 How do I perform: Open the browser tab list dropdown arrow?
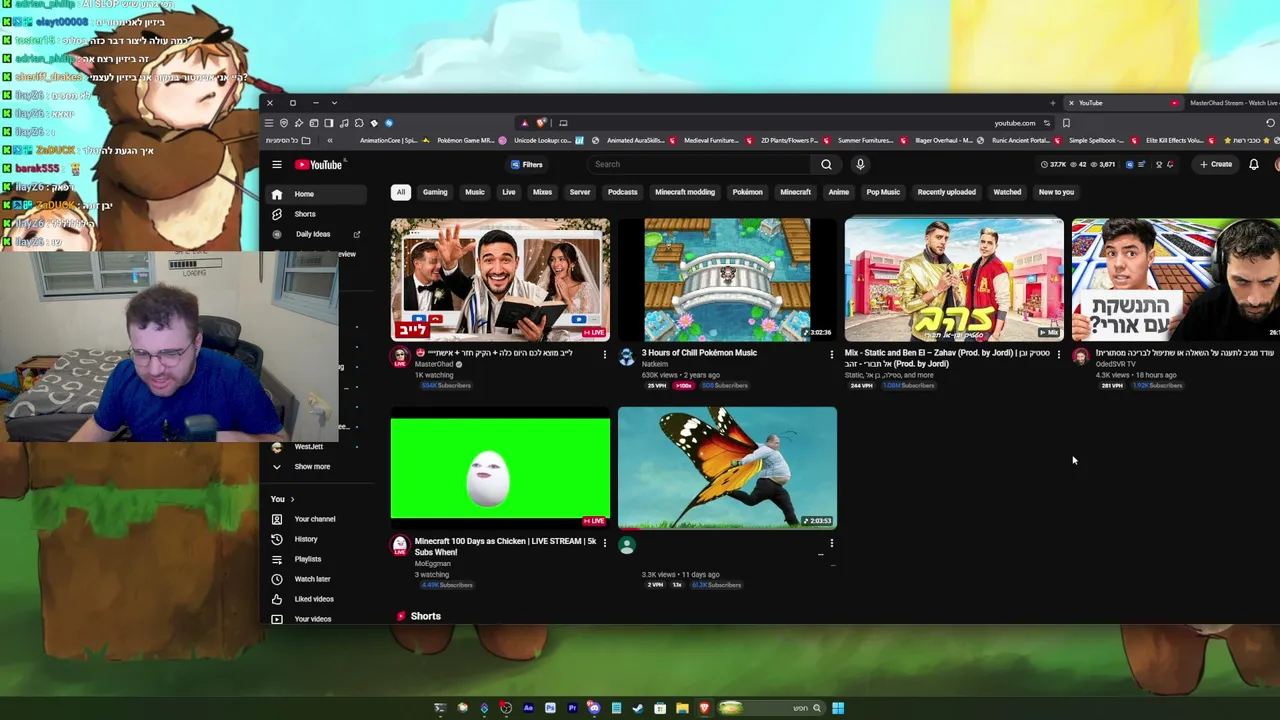334,103
